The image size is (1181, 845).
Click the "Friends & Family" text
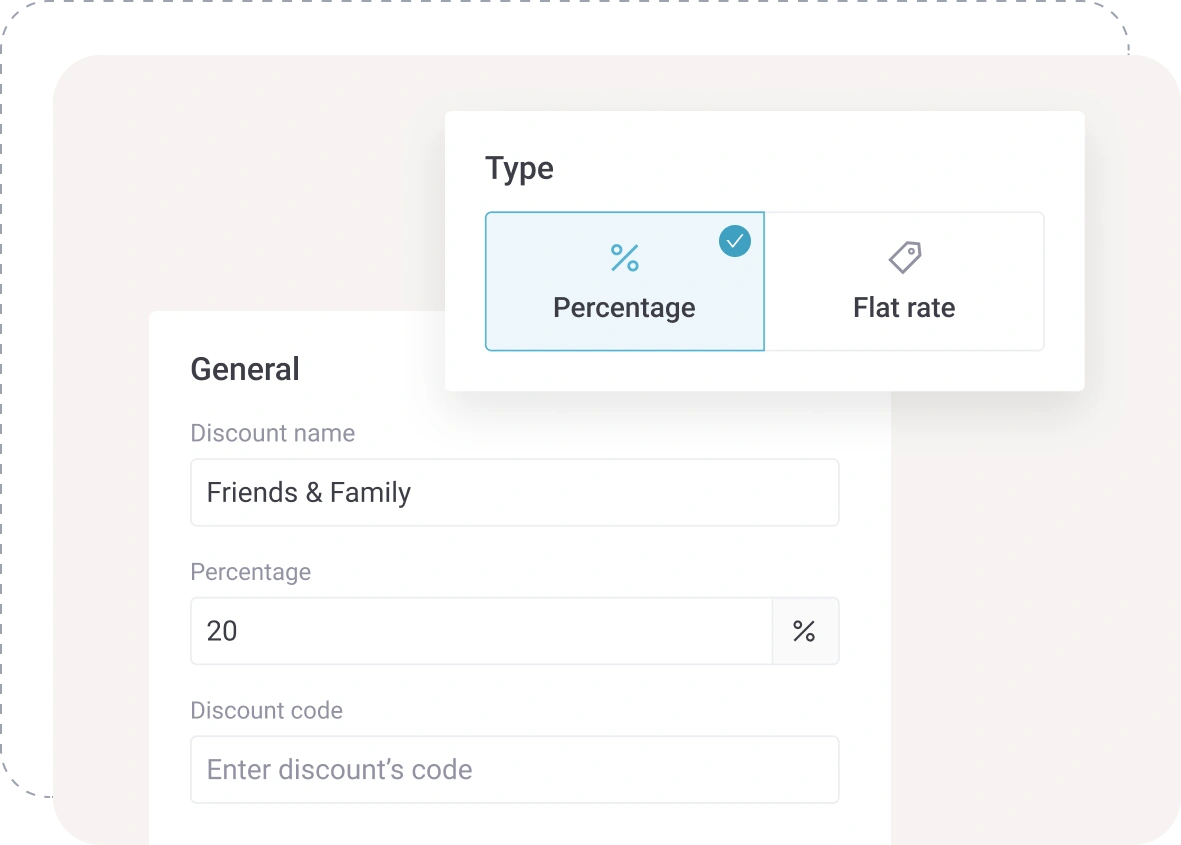308,493
